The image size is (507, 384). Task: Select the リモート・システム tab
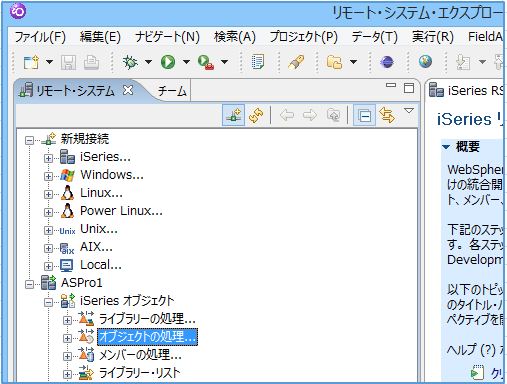(x=75, y=91)
